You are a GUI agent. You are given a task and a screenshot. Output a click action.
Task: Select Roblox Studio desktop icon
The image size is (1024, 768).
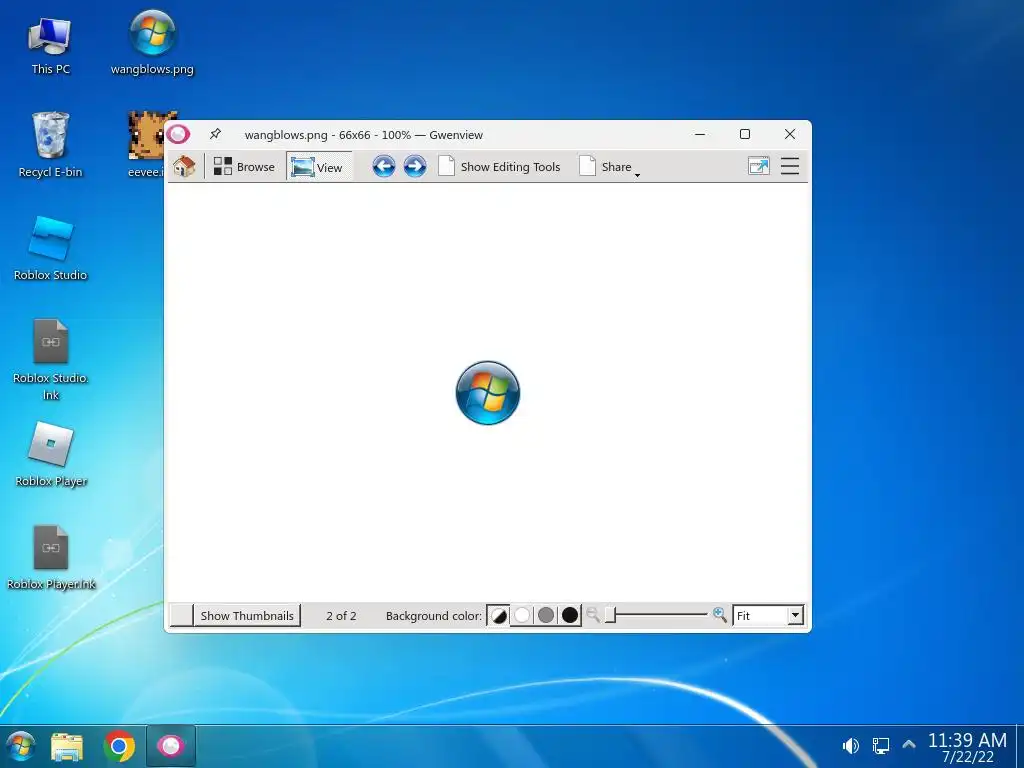[50, 248]
